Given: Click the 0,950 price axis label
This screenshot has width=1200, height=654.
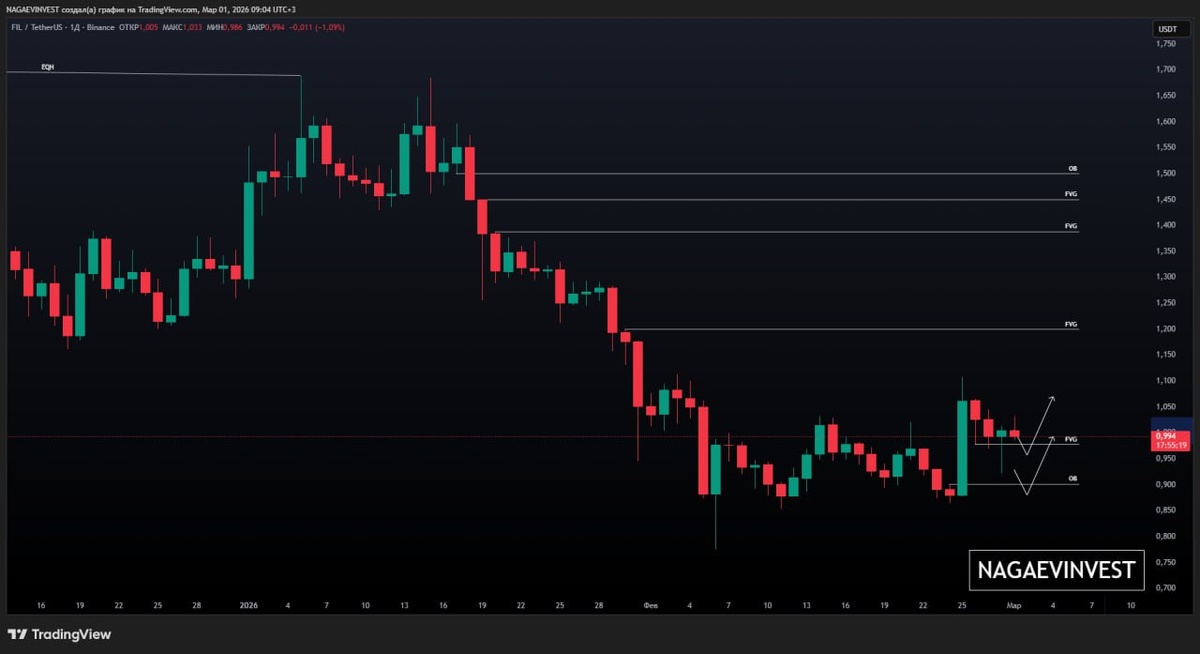Looking at the screenshot, I should 1166,458.
